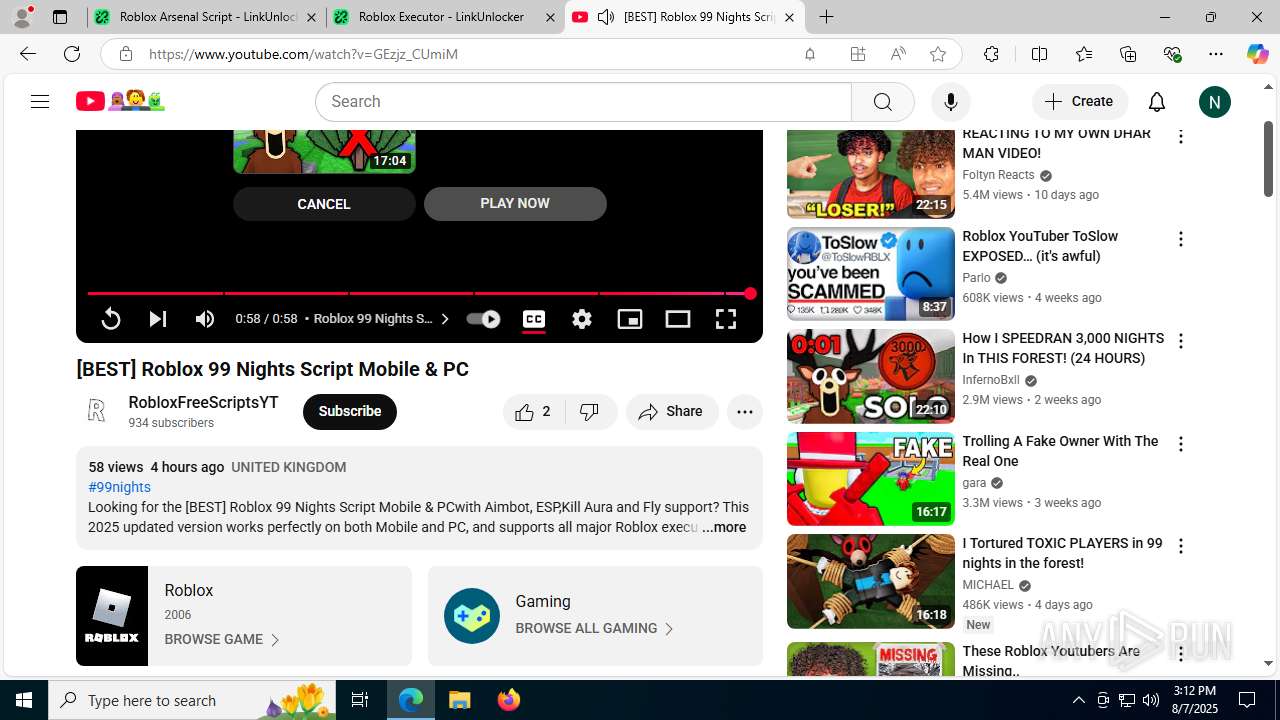Expand the description with ...more

tap(724, 527)
